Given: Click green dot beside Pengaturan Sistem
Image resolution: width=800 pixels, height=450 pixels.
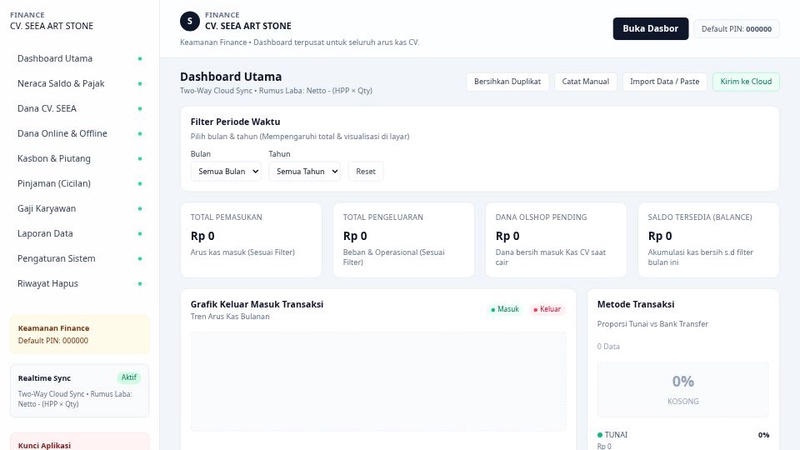Looking at the screenshot, I should [x=140, y=259].
